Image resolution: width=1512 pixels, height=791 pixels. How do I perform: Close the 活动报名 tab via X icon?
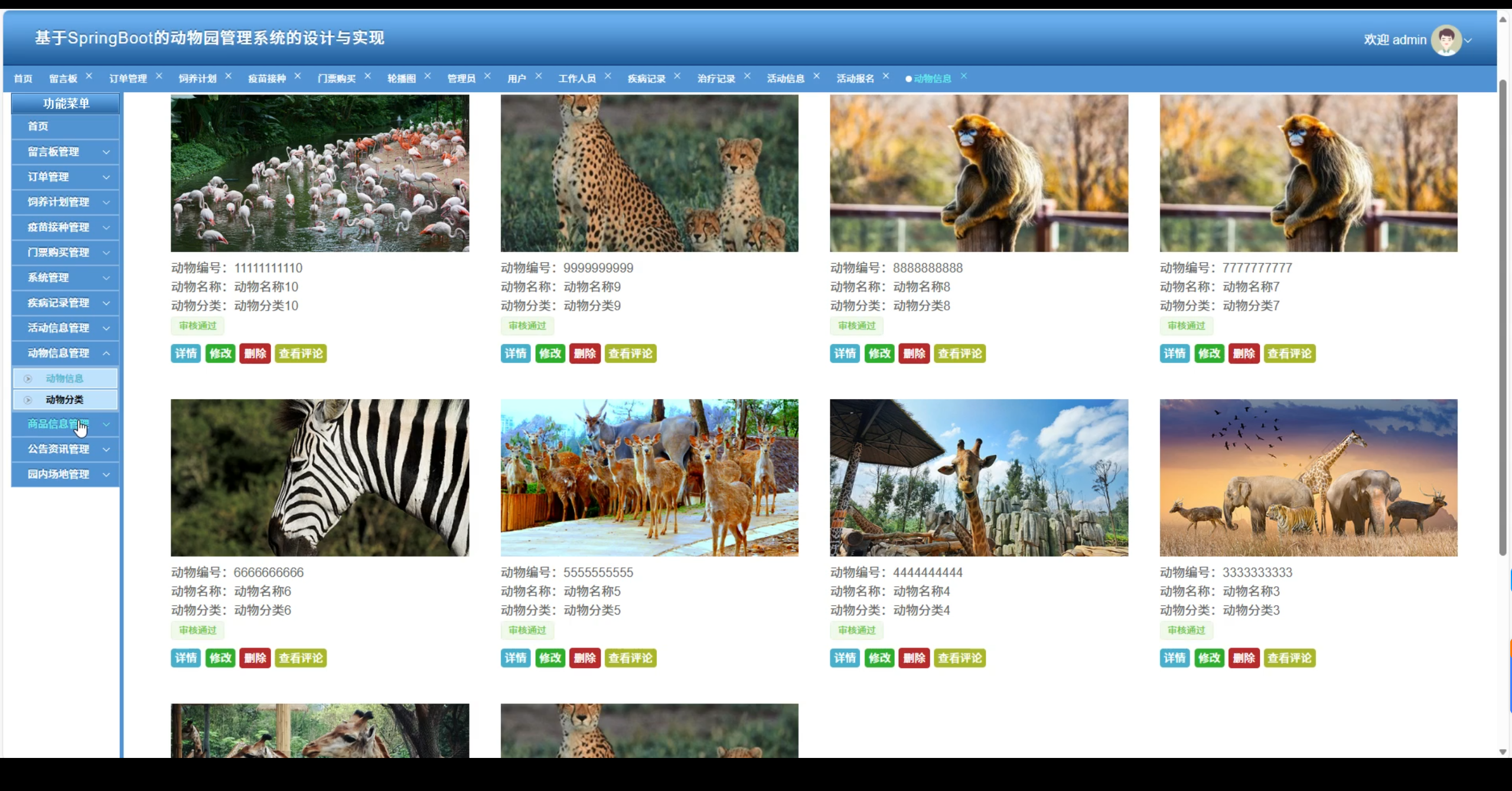886,76
